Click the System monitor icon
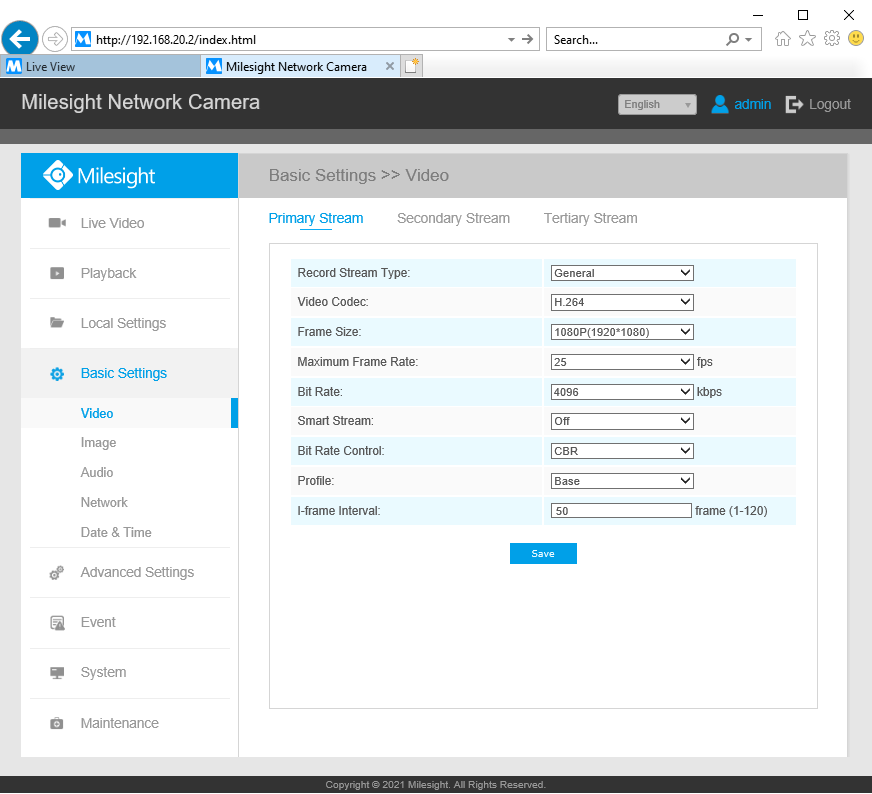The width and height of the screenshot is (872, 794). click(x=57, y=673)
